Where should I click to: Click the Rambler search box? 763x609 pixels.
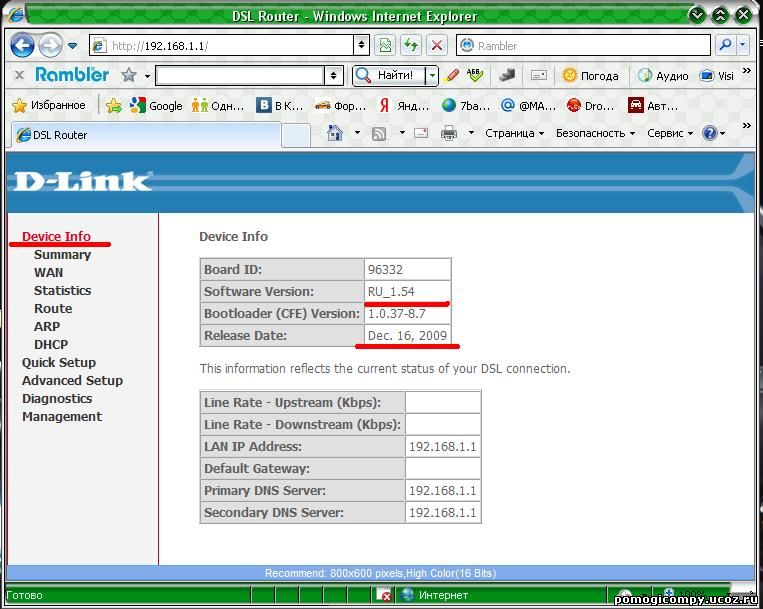(583, 46)
